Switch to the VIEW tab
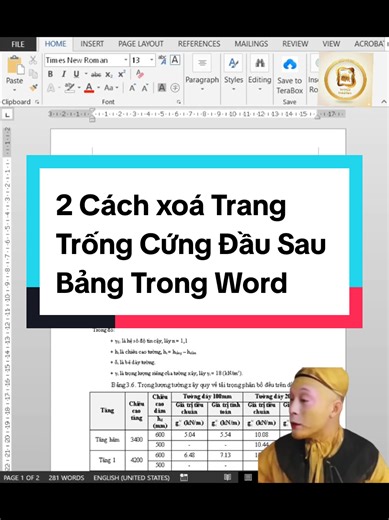Image resolution: width=389 pixels, height=520 pixels. [331, 44]
